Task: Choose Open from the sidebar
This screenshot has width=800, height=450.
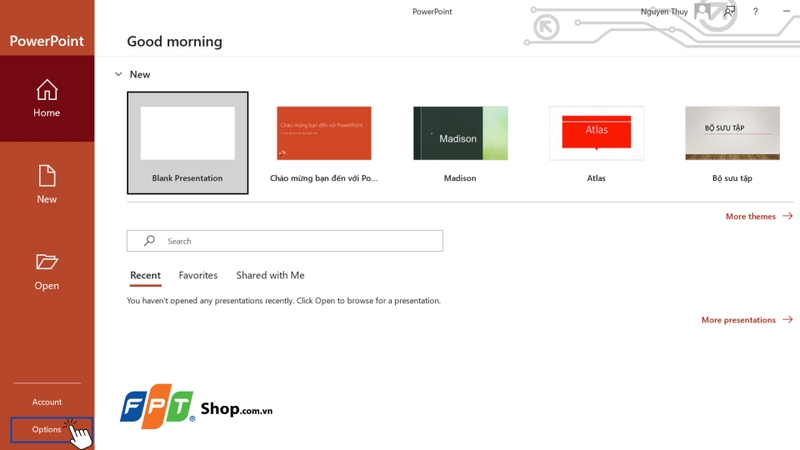Action: (x=47, y=271)
